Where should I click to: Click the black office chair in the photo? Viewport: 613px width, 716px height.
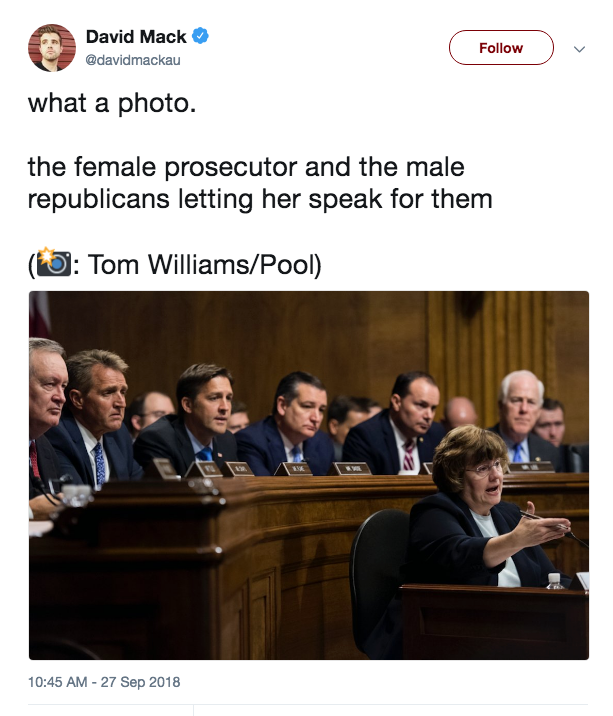point(379,580)
